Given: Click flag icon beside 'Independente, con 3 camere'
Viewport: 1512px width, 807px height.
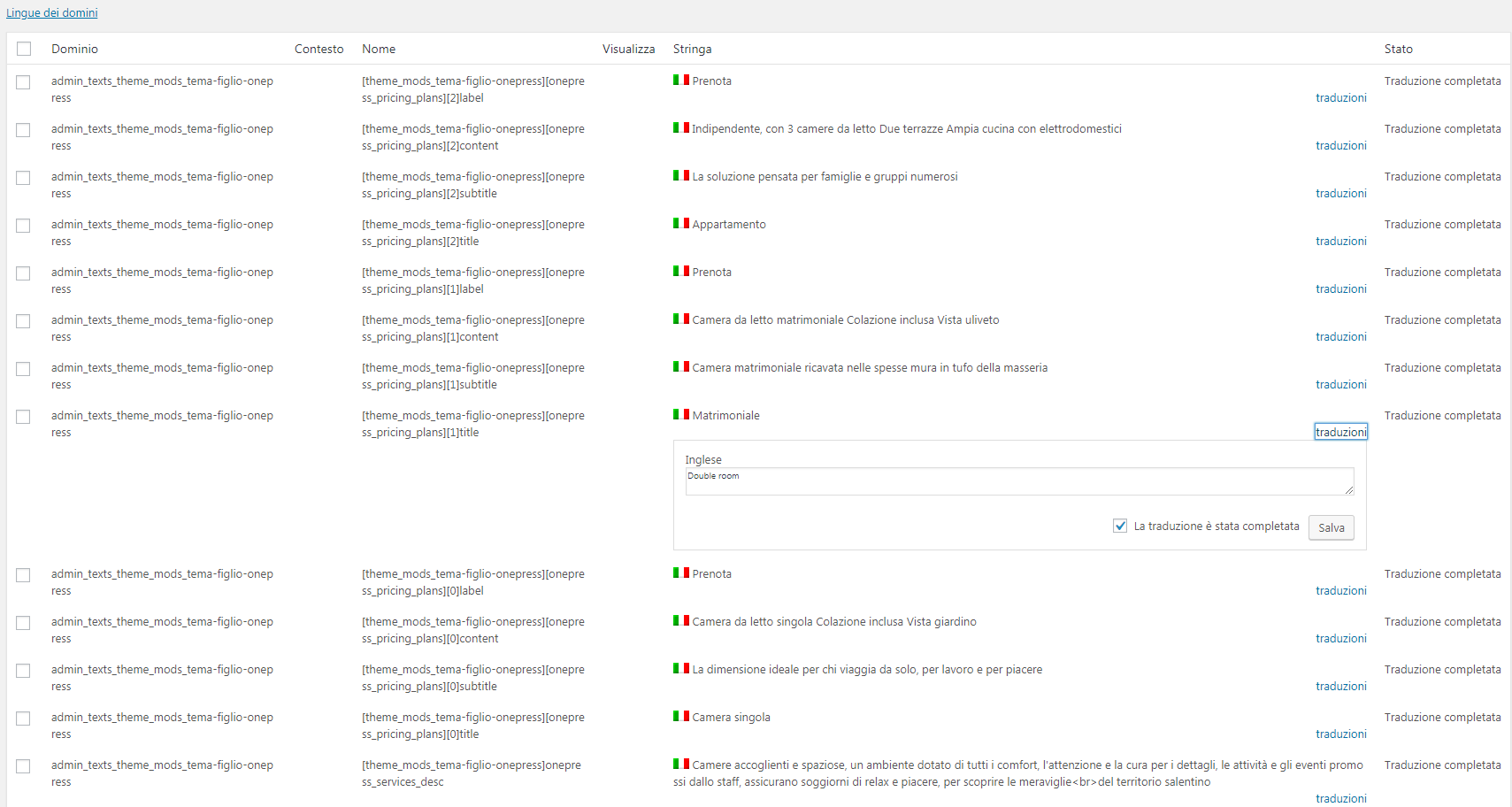Looking at the screenshot, I should click(x=680, y=127).
